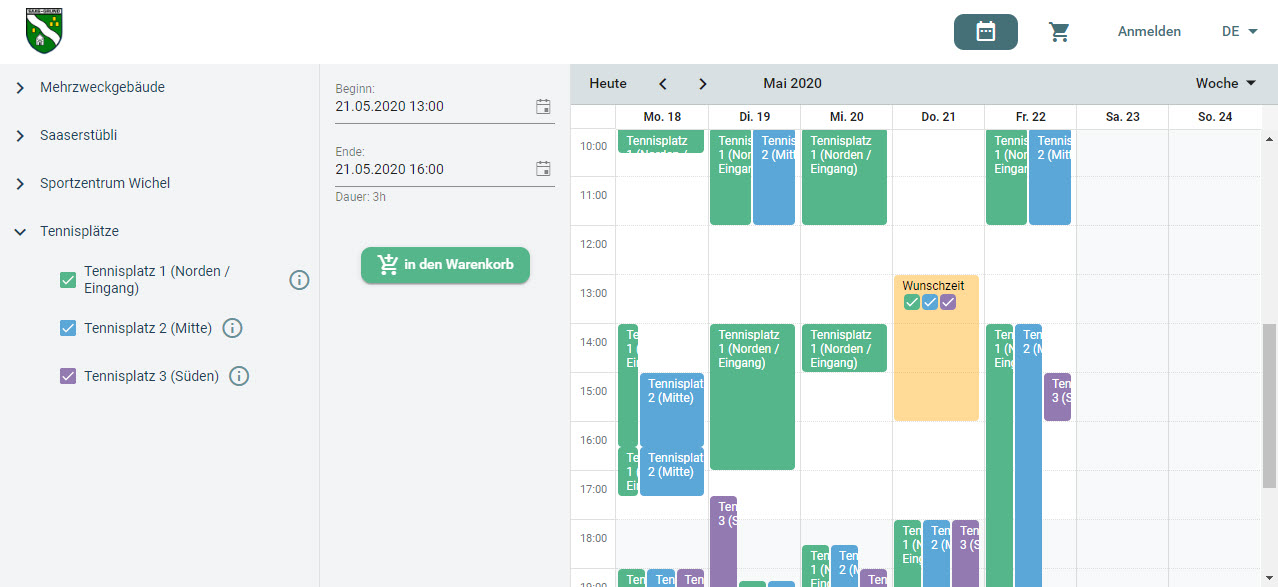Open the date picker for Ende
The image size is (1278, 587).
(543, 169)
